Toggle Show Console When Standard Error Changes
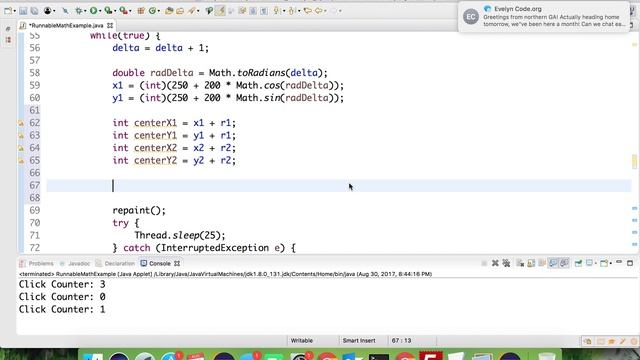This screenshot has width=640, height=360. (x=564, y=263)
